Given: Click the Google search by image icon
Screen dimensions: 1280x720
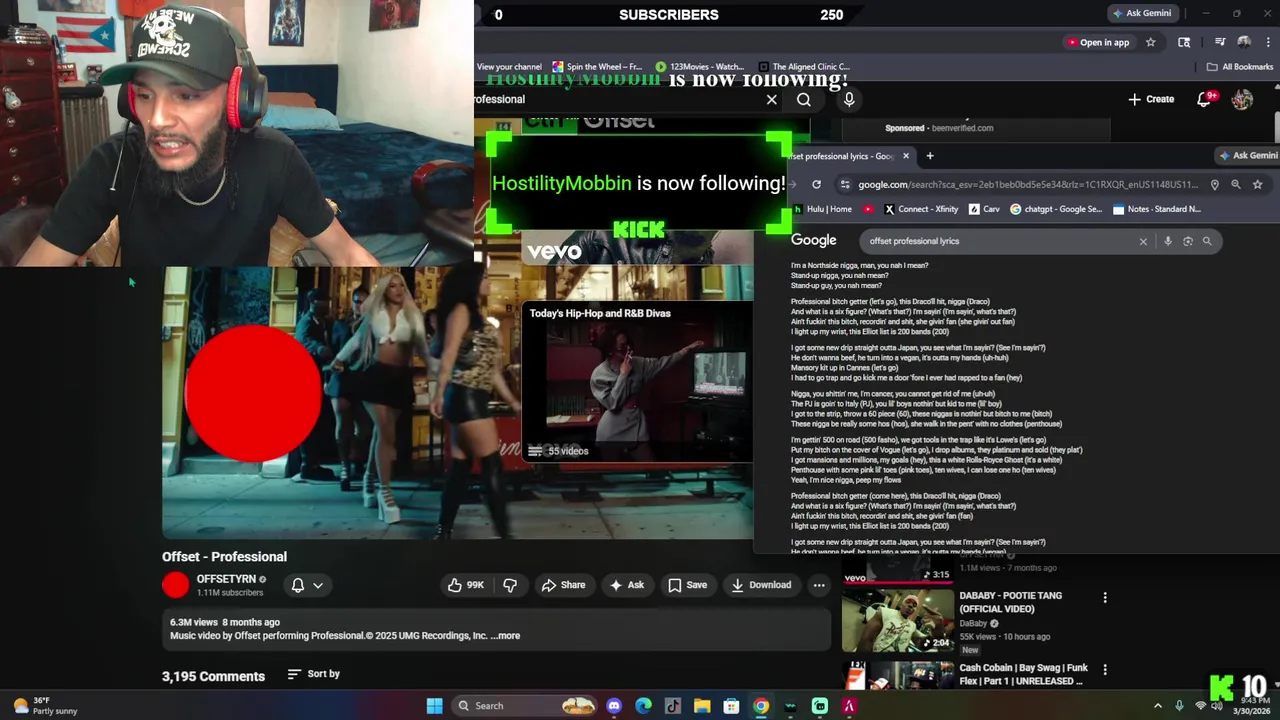Looking at the screenshot, I should tap(1188, 241).
